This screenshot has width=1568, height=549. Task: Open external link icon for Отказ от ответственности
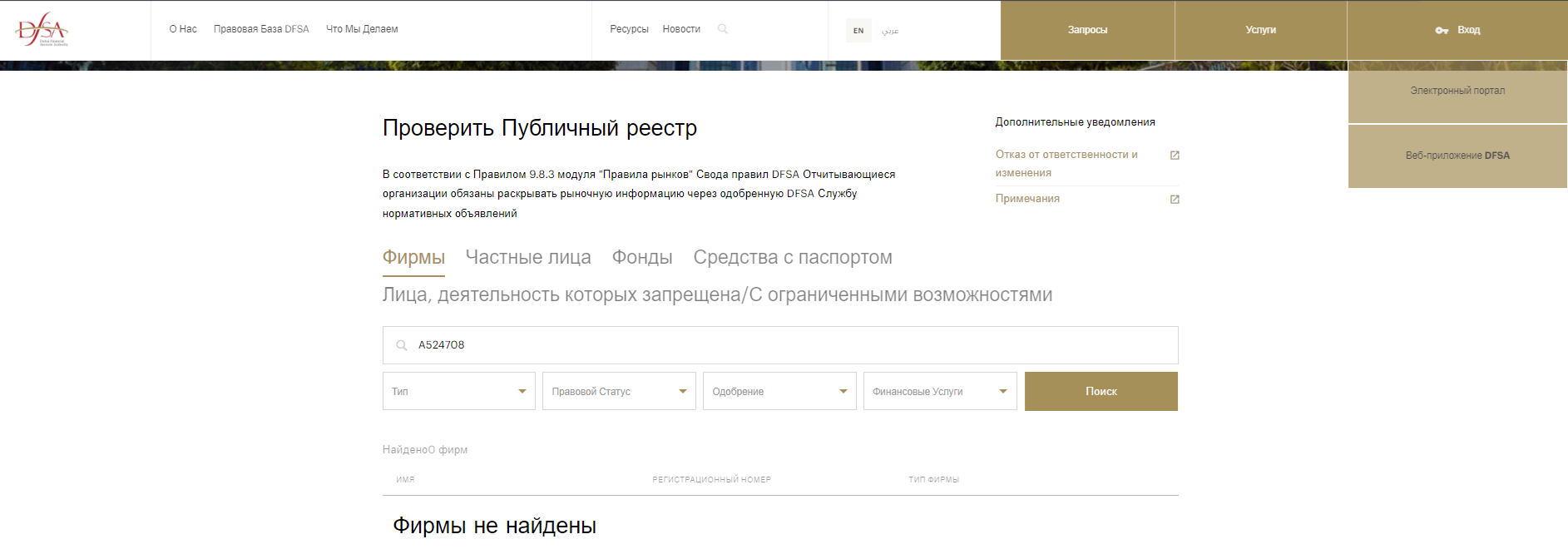1175,156
